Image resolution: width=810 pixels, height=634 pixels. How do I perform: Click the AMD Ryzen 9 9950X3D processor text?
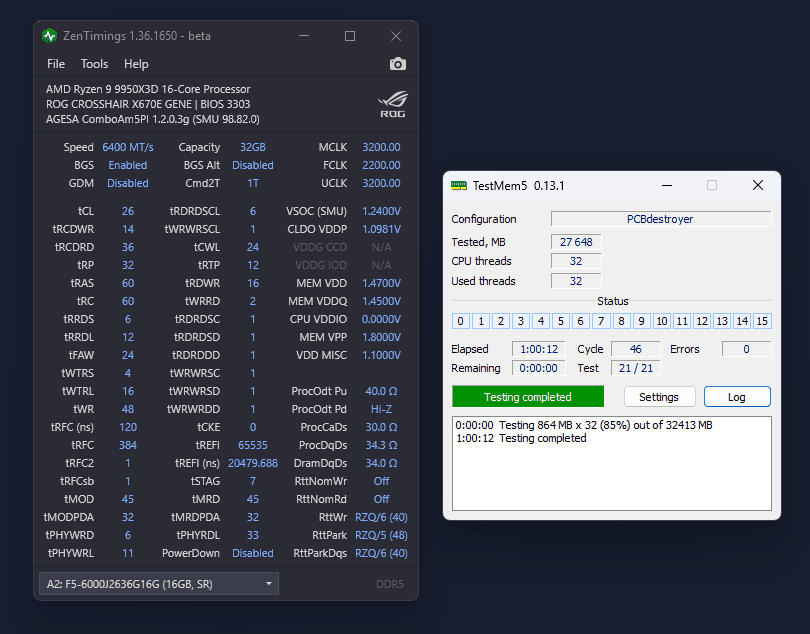coord(148,89)
